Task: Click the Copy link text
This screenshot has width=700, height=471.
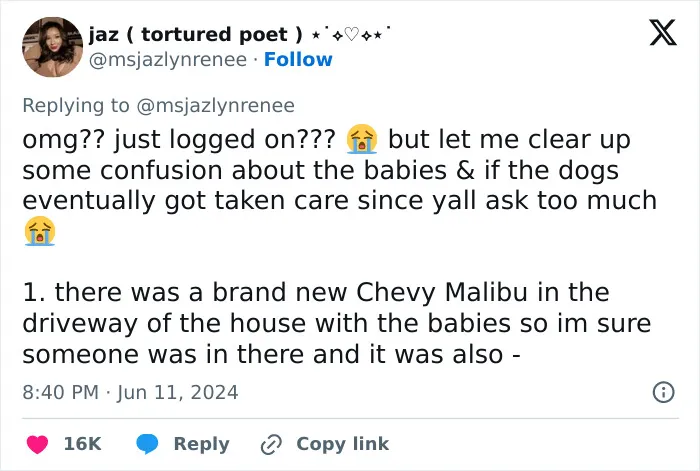Action: click(x=343, y=444)
